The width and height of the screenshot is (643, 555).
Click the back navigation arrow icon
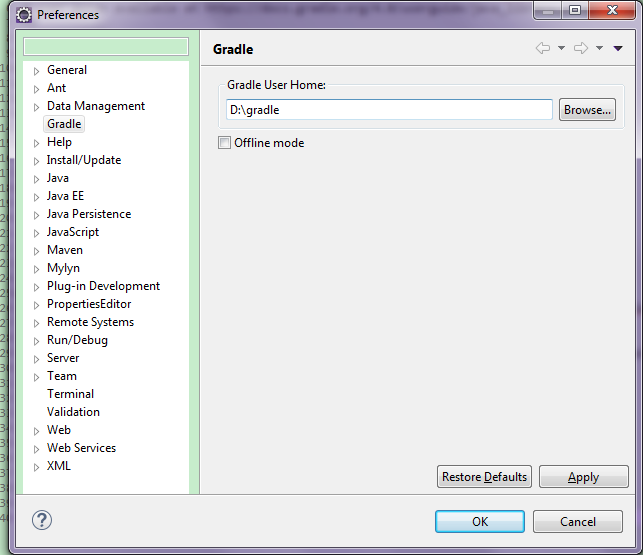pos(543,48)
